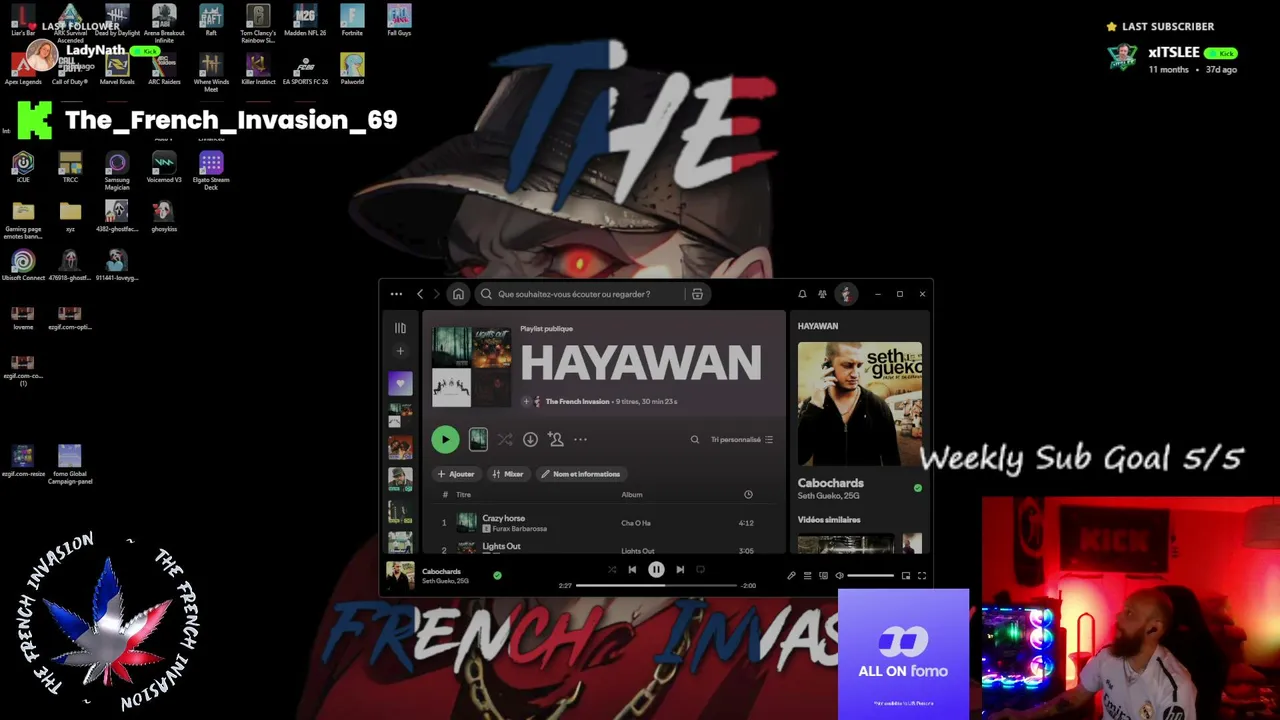Go forward in Spotify navigation
Screen dimensions: 1280x720
pyautogui.click(x=436, y=294)
